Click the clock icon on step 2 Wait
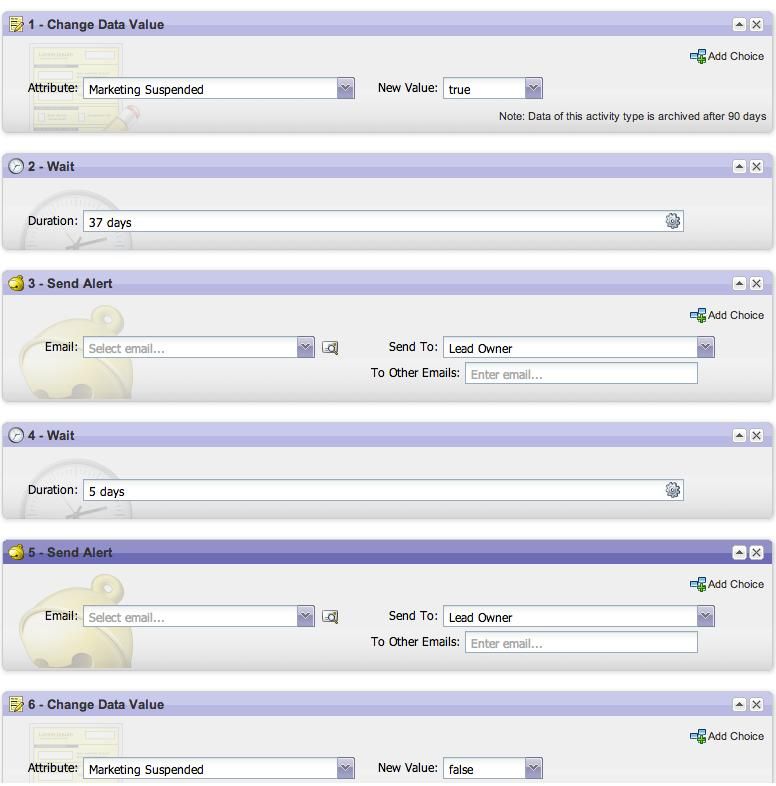This screenshot has width=776, height=786. [16, 167]
